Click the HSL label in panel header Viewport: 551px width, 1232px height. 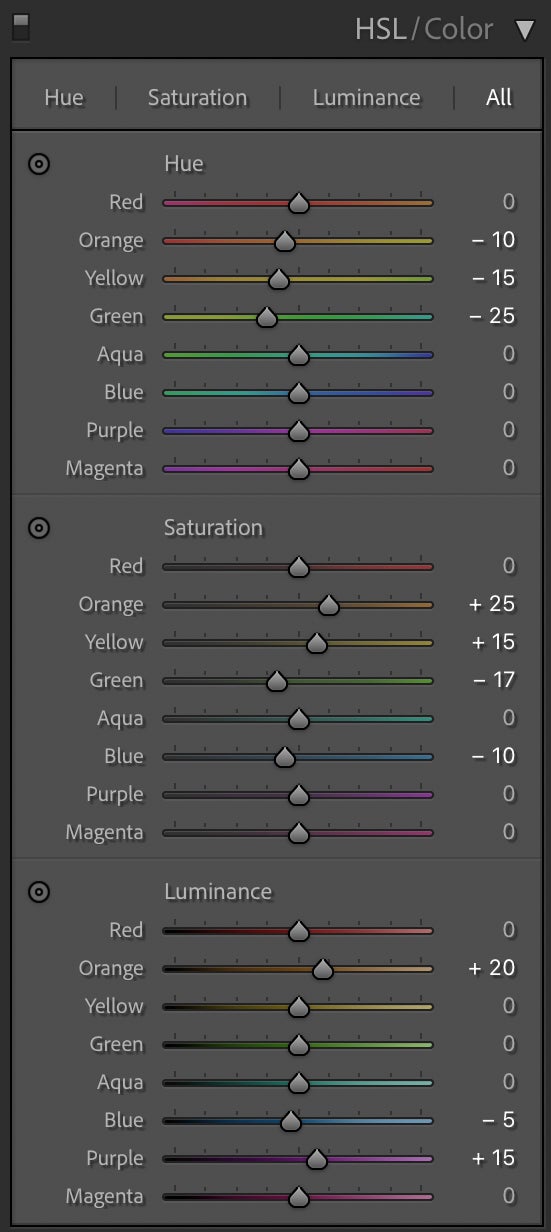click(380, 29)
